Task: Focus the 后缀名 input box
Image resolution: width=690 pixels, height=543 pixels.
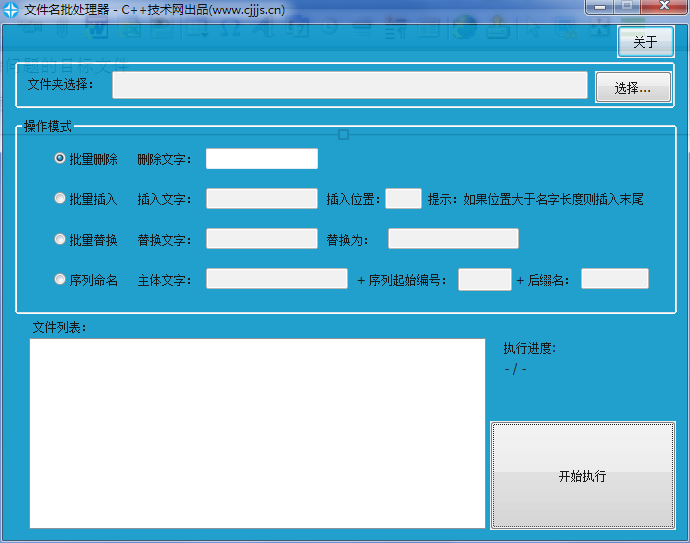Action: (615, 279)
